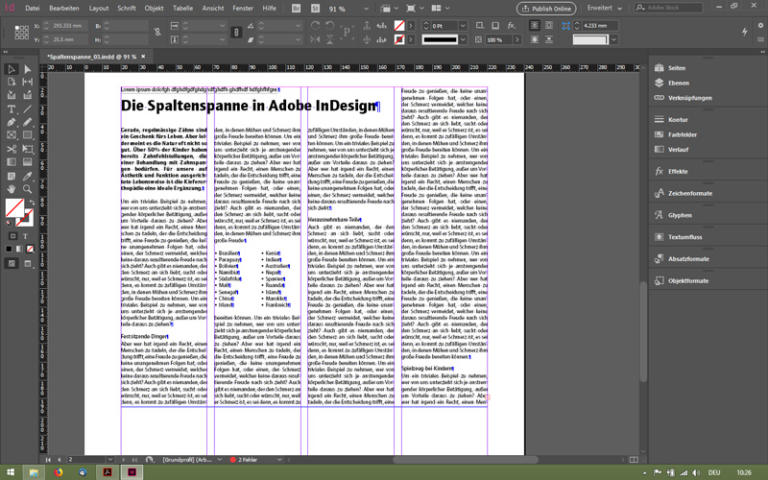Open the Layout menu
Screen dimensions: 768x480
click(98, 8)
